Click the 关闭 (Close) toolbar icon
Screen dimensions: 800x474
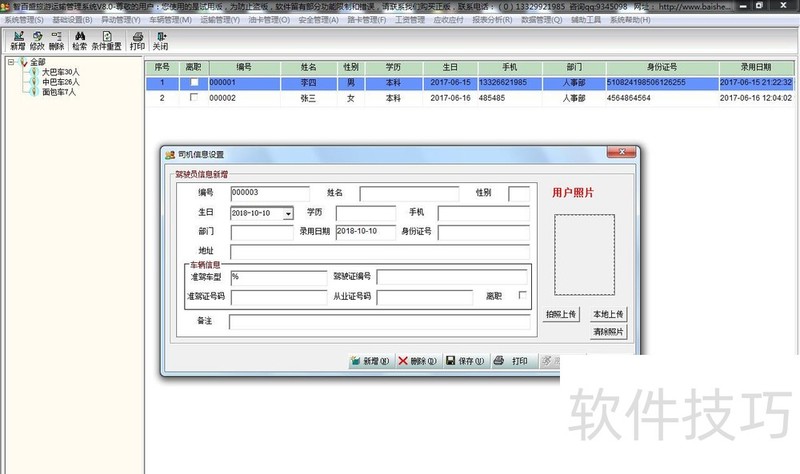click(160, 40)
